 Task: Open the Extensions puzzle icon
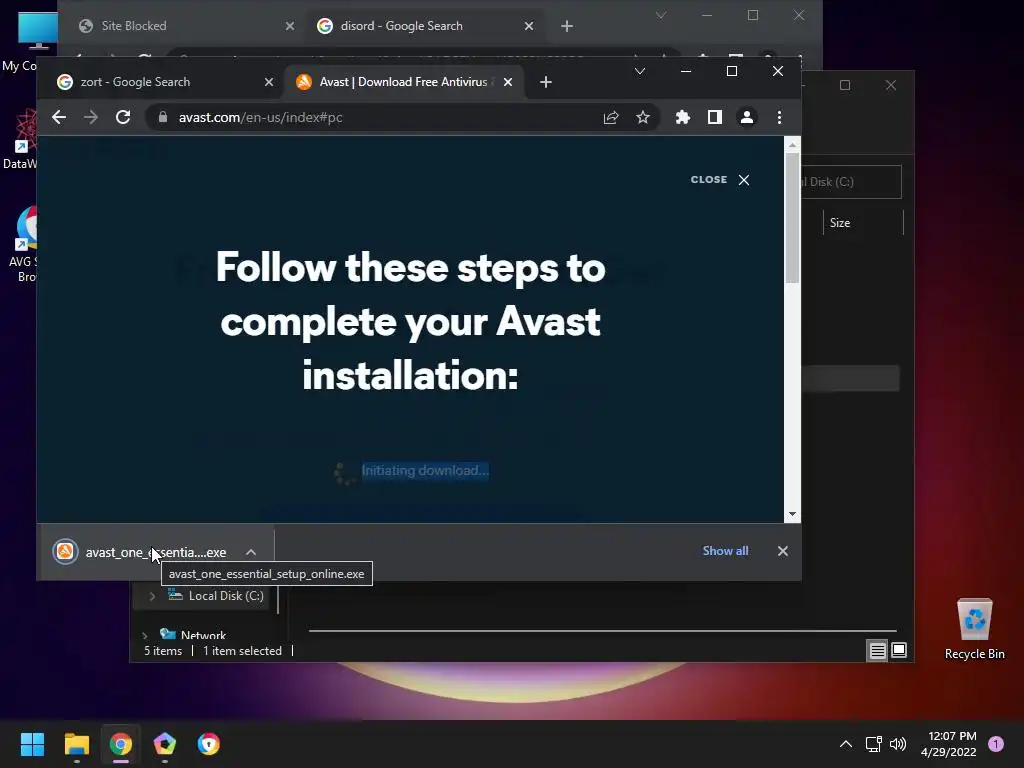pos(682,118)
